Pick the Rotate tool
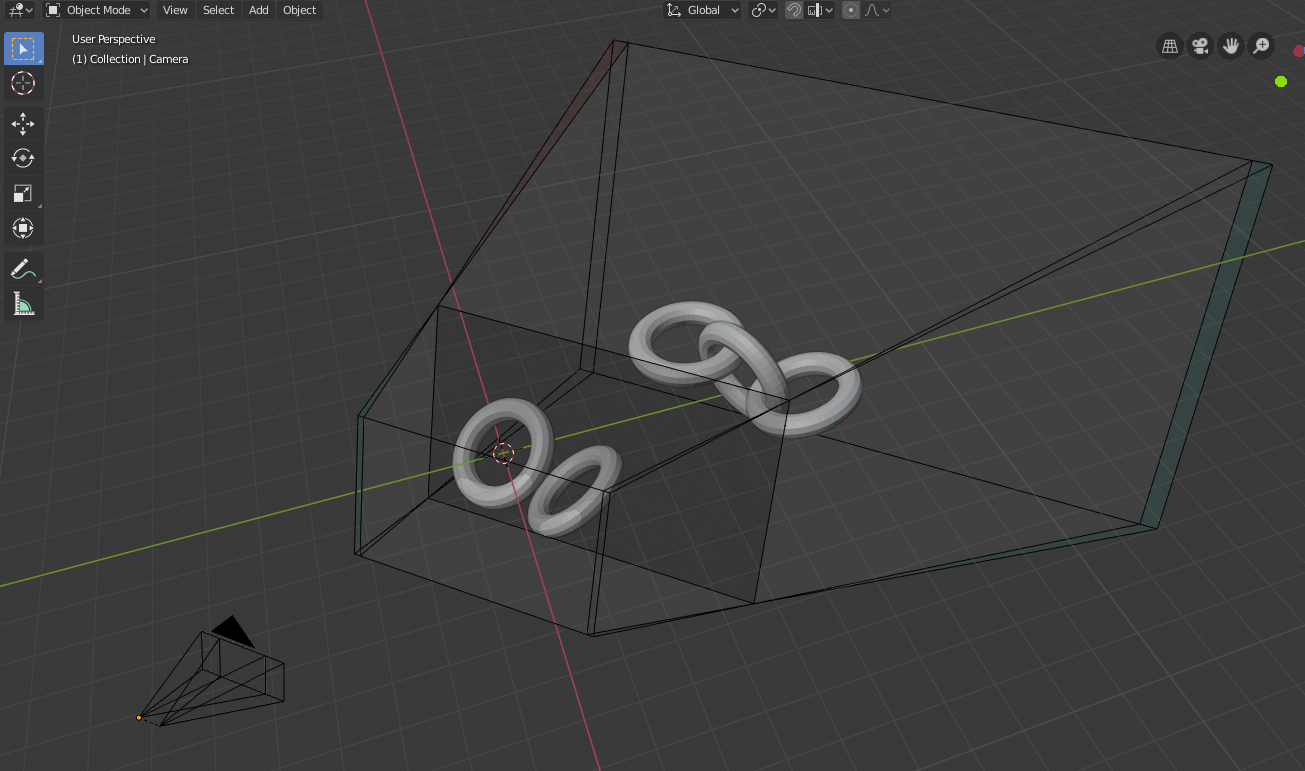 (23, 159)
